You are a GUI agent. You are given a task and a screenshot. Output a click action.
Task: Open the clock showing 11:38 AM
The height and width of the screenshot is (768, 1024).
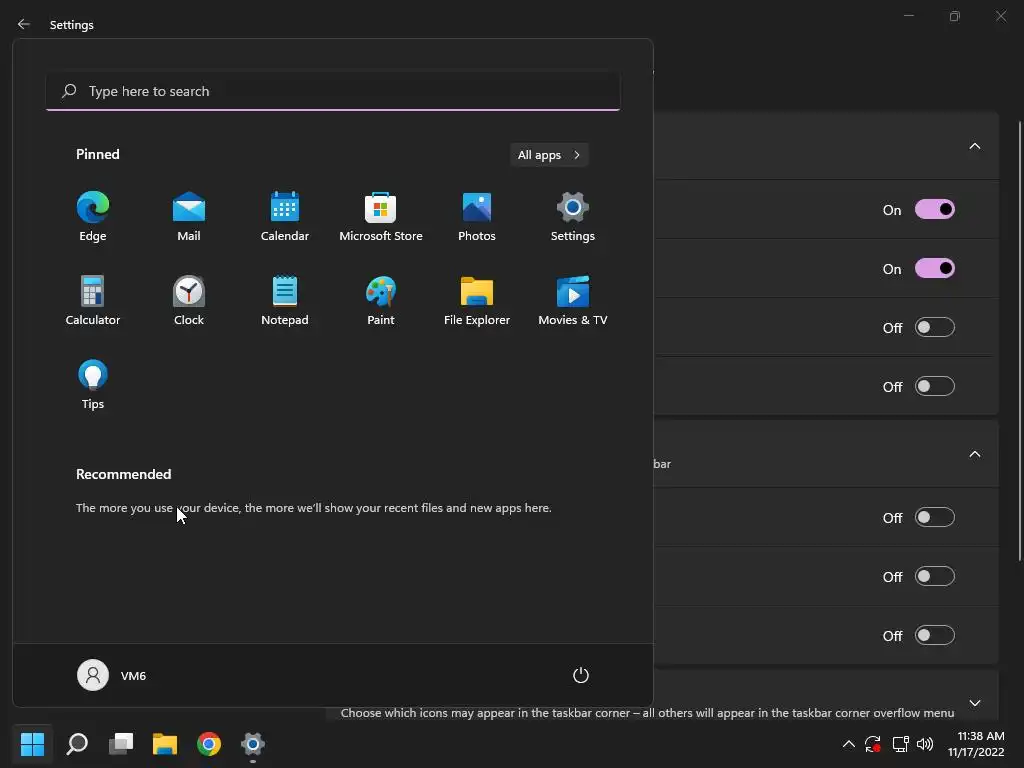[976, 744]
